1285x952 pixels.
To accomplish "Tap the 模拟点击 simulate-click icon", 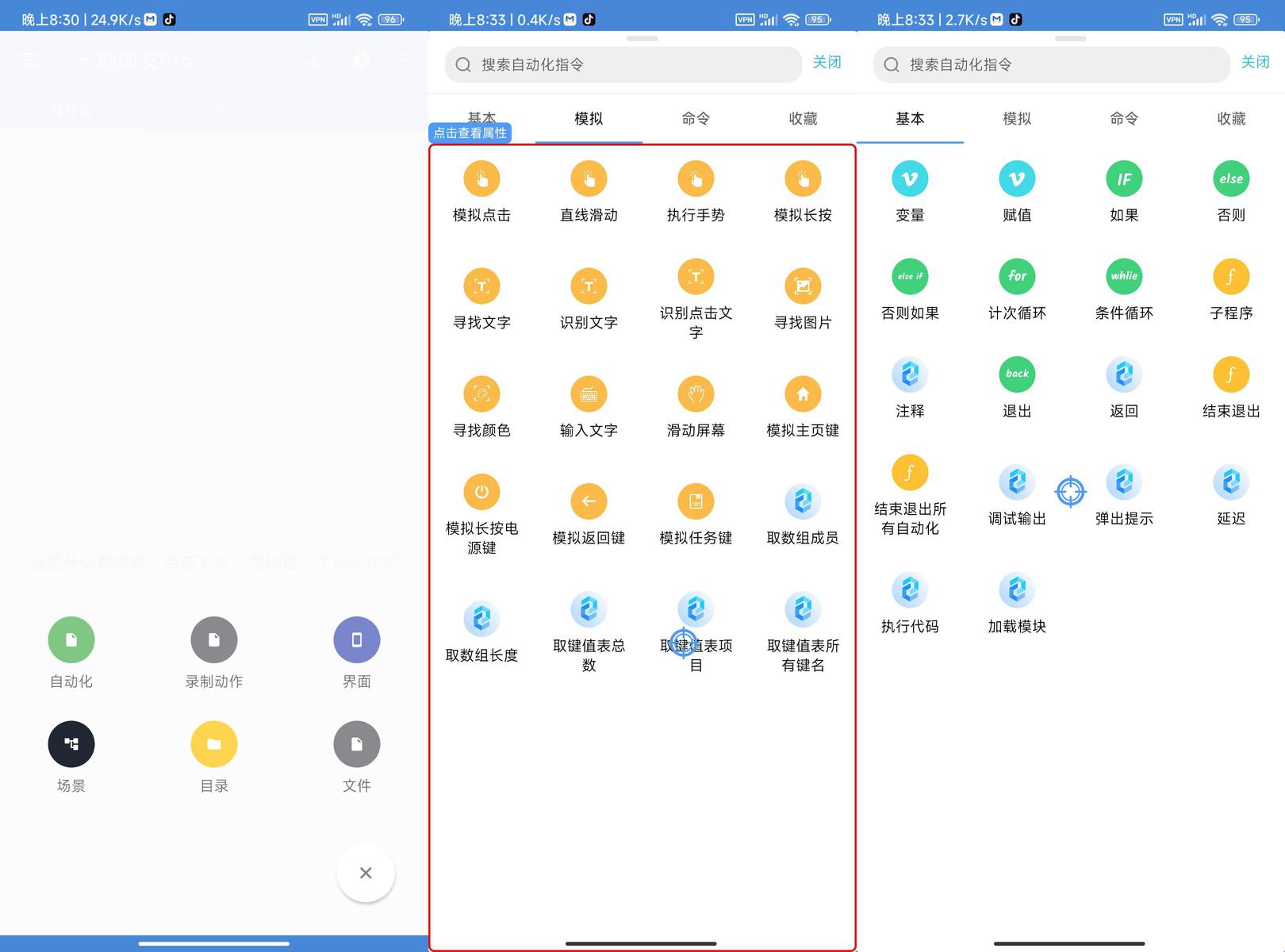I will (x=481, y=179).
